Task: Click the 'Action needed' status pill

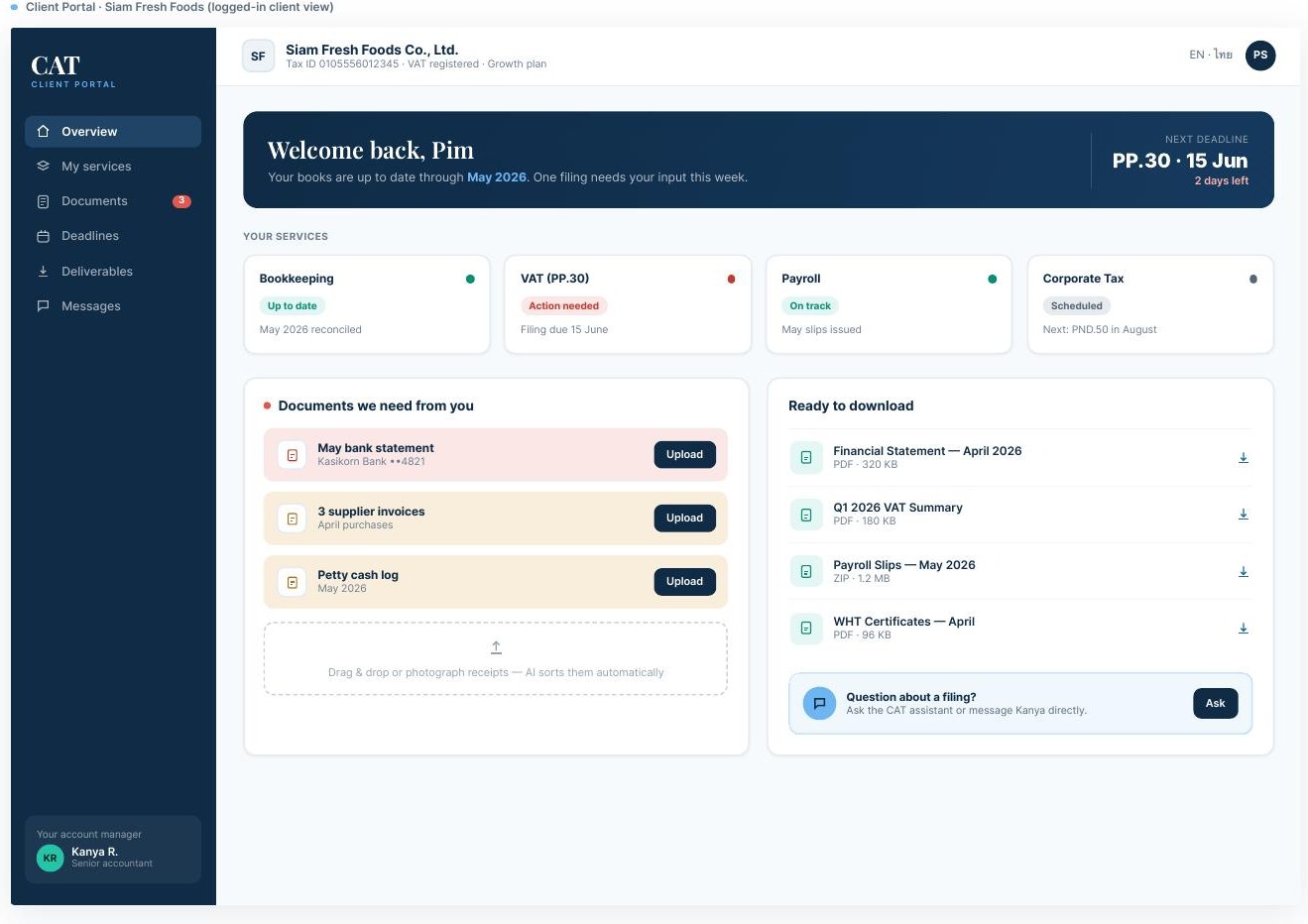Action: coord(563,306)
